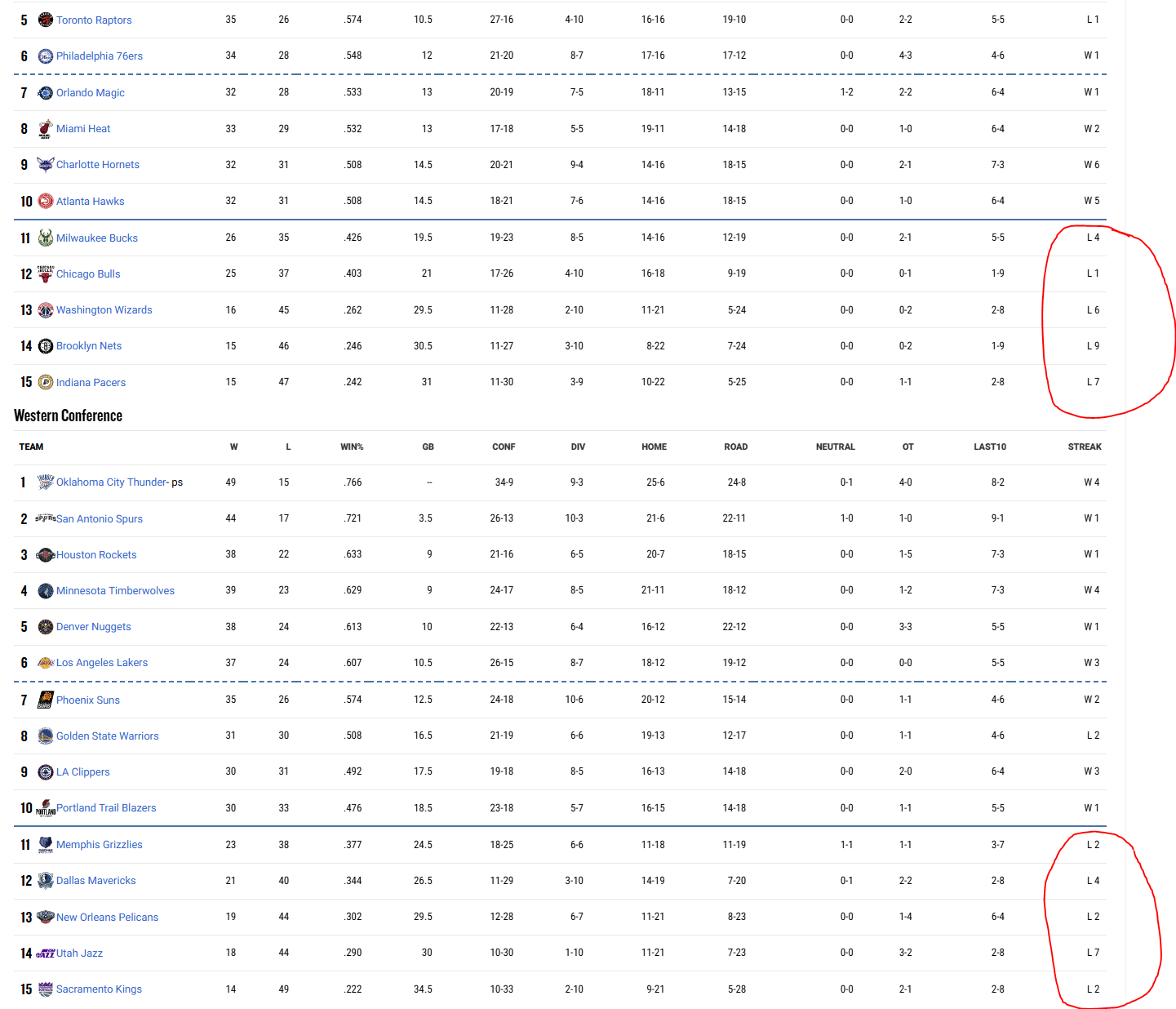Open the Toronto Raptors team page
1176x1009 pixels.
(x=94, y=20)
